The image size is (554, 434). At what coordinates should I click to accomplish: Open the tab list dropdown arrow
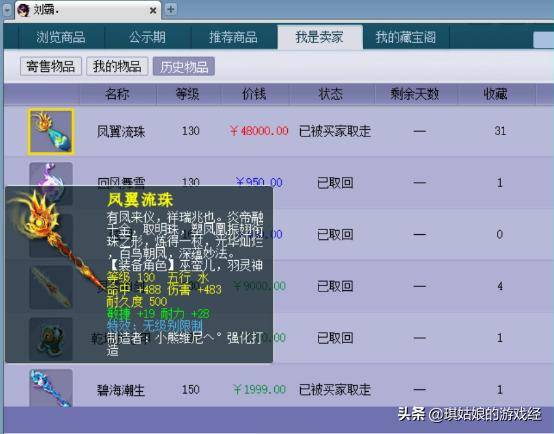tap(7, 10)
